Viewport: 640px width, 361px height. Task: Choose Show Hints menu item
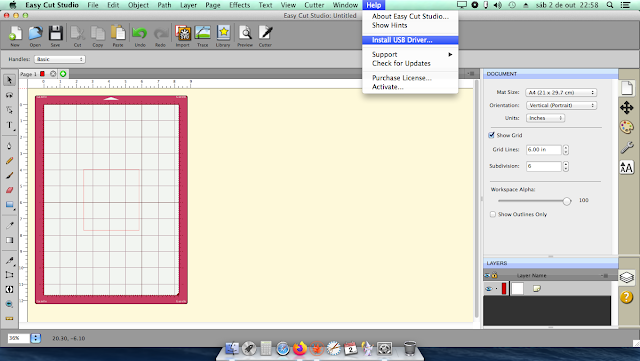tap(410, 25)
